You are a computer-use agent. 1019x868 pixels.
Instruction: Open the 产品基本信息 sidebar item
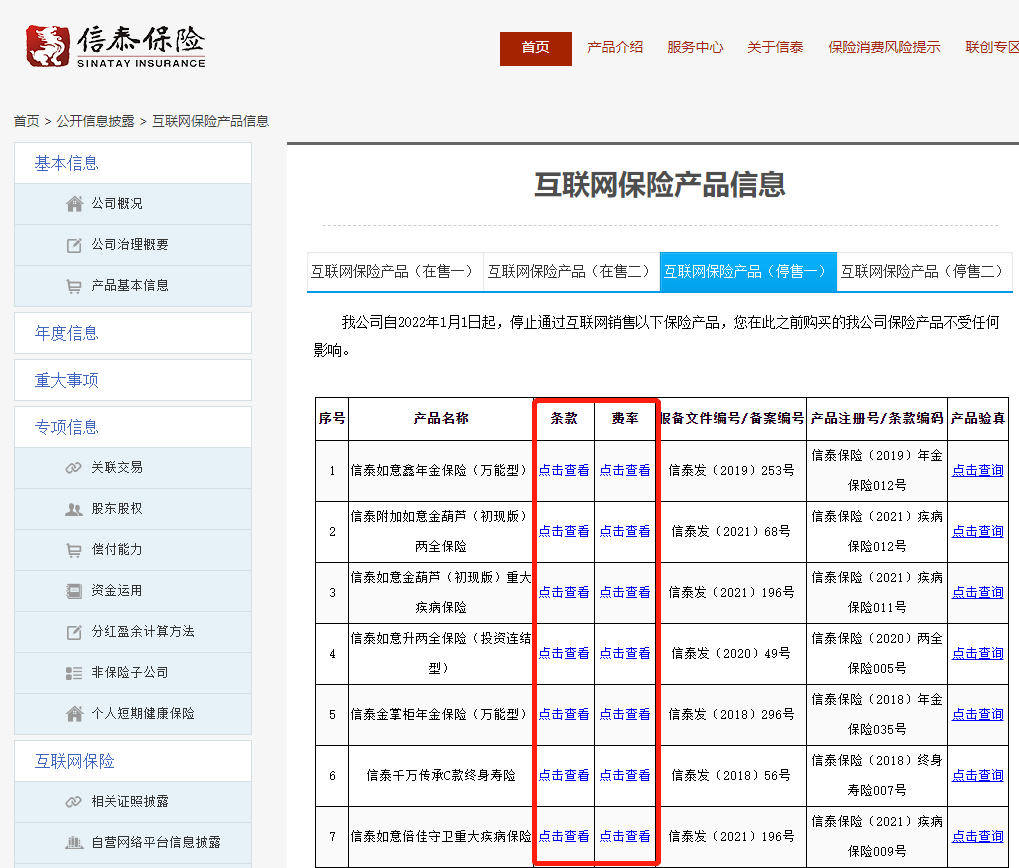pos(133,286)
